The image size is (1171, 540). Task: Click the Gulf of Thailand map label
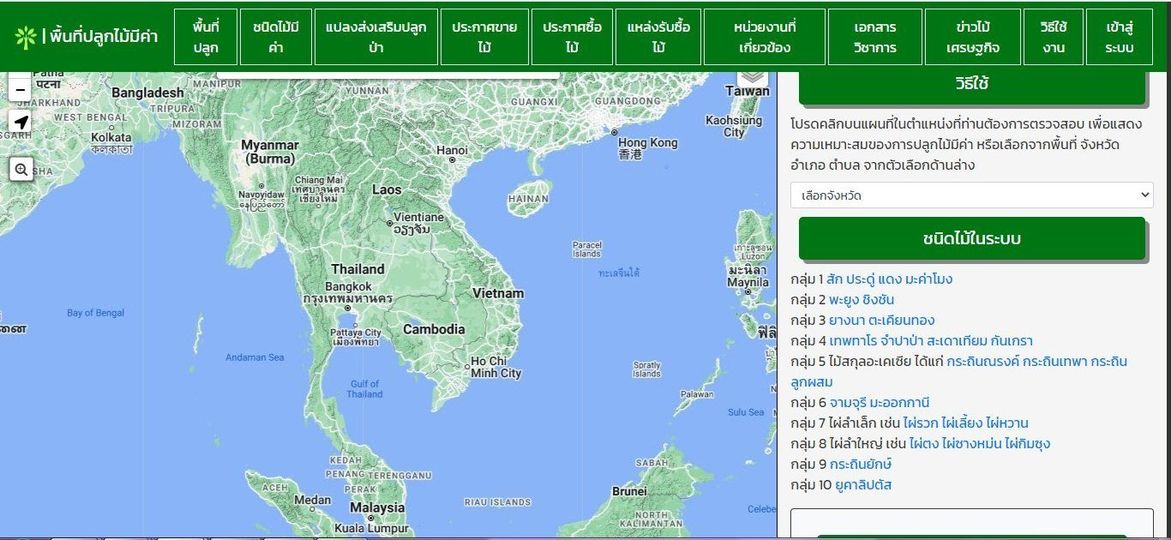coord(364,389)
